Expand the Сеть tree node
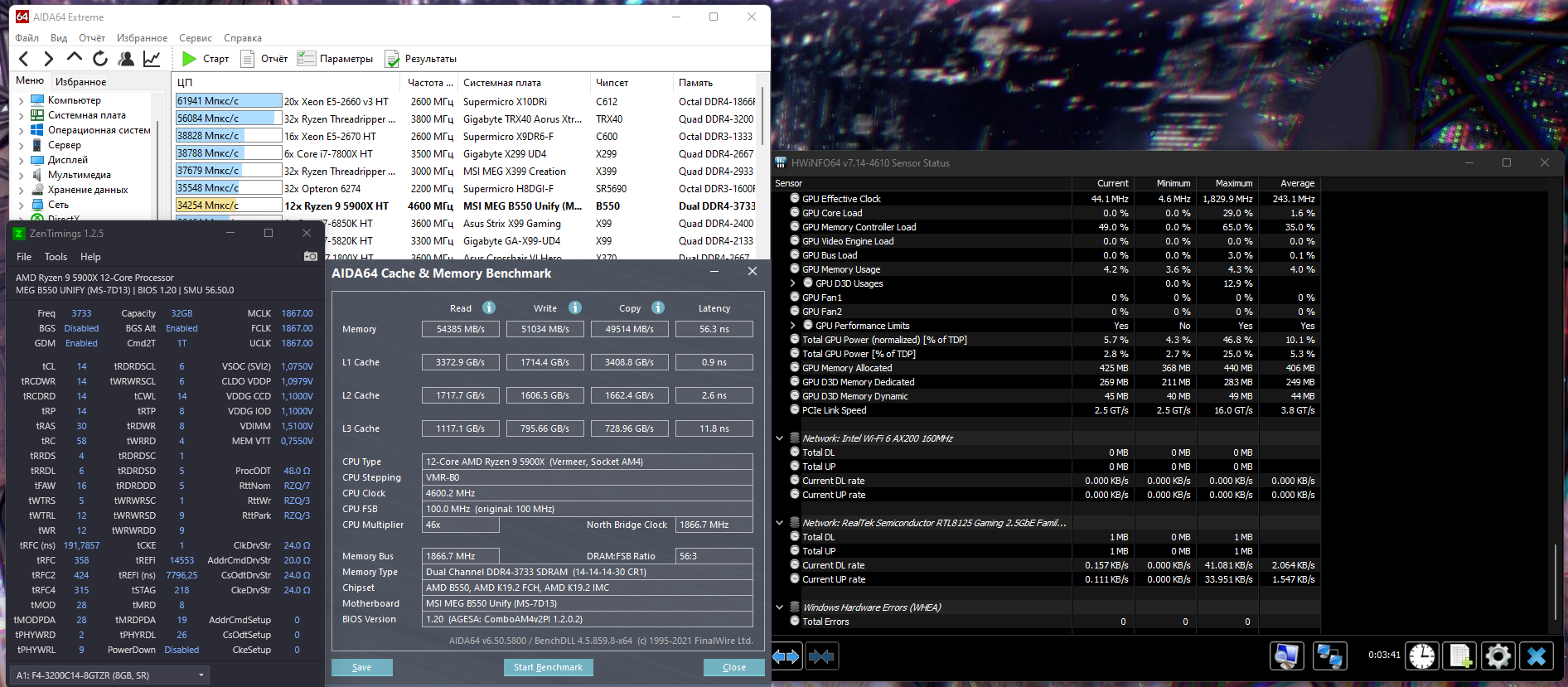The height and width of the screenshot is (687, 1568). click(21, 205)
